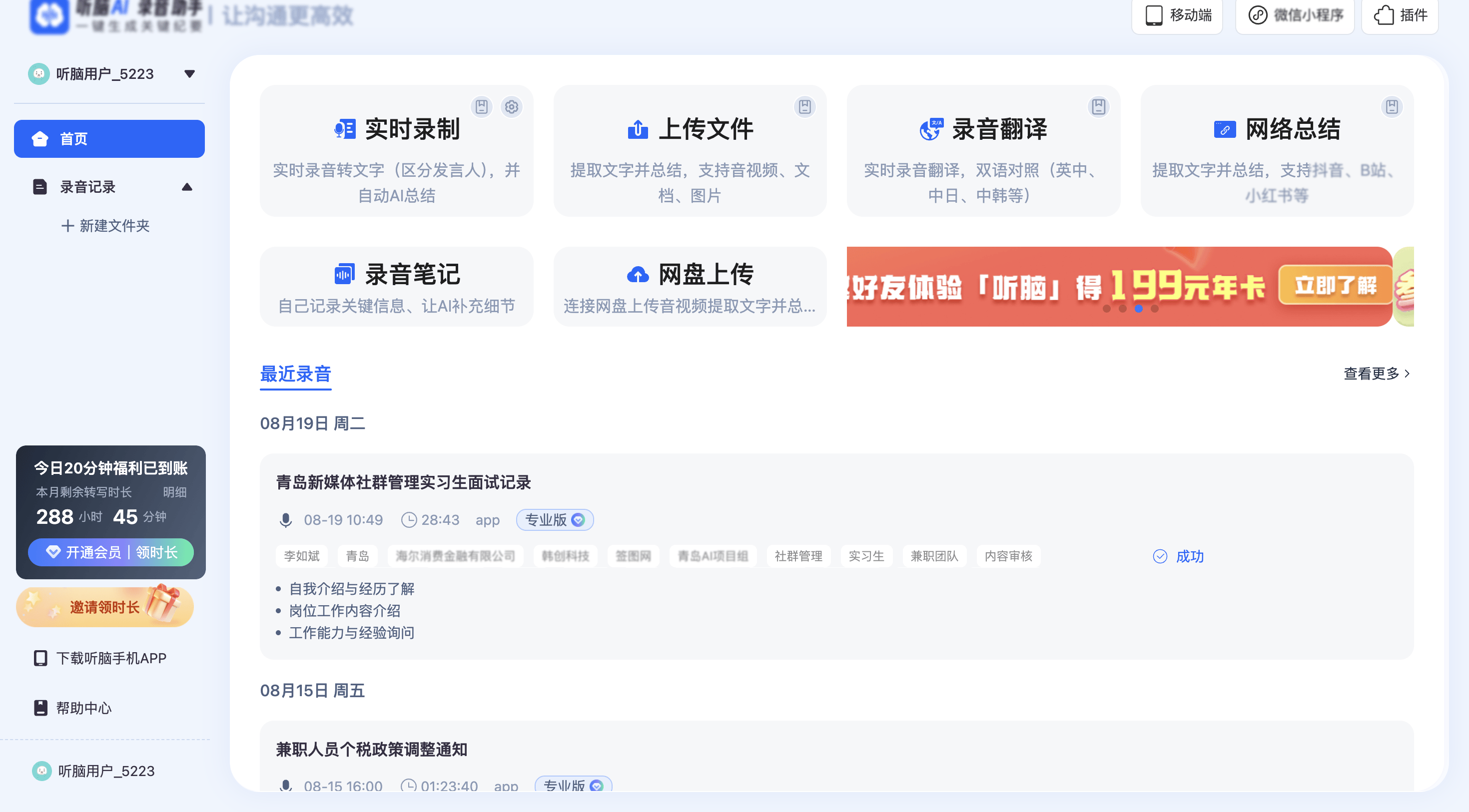Go to 首页 in the sidebar
This screenshot has height=812, width=1469.
click(x=109, y=138)
